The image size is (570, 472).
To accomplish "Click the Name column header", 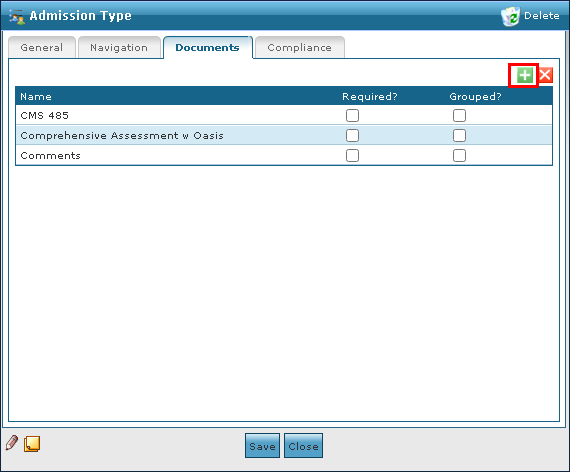I will [x=36, y=97].
